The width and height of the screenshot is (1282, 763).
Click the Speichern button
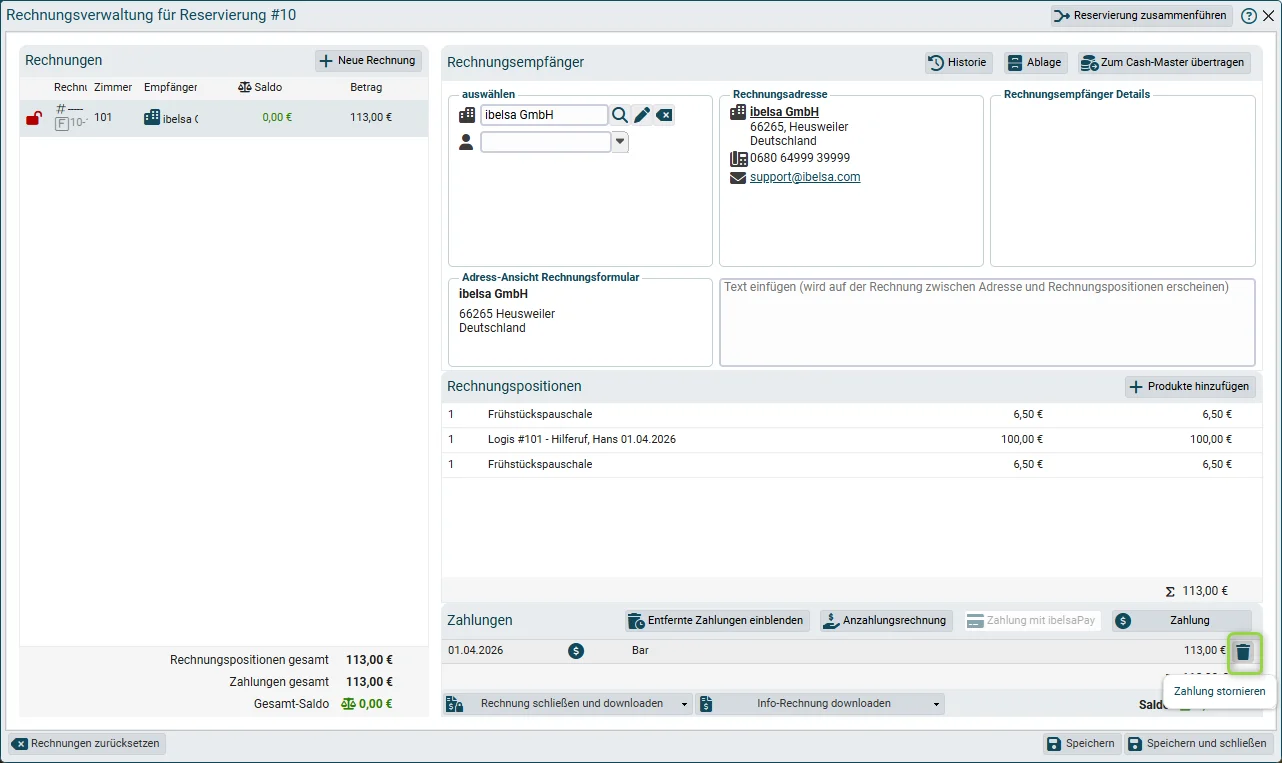1080,744
